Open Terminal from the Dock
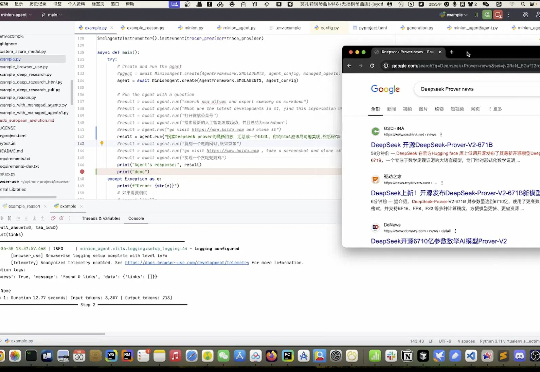This screenshot has width=540, height=372. (31, 356)
